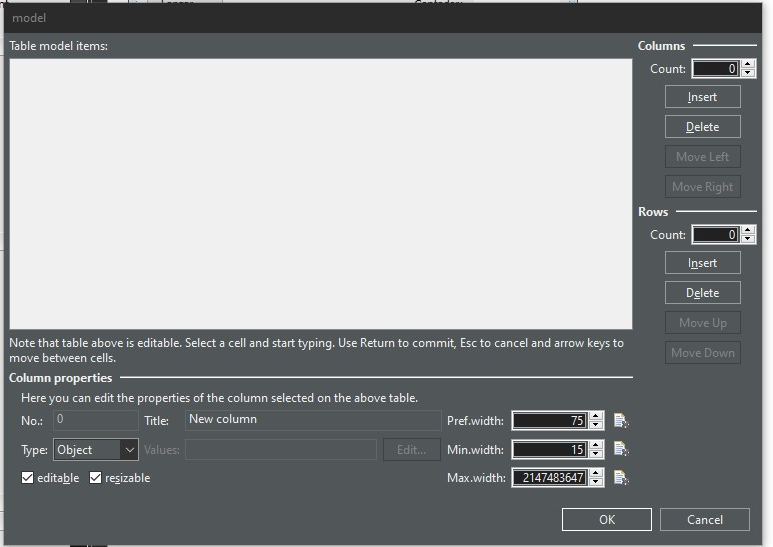The width and height of the screenshot is (773, 547).
Task: Cancel the table model dialog
Action: click(704, 519)
